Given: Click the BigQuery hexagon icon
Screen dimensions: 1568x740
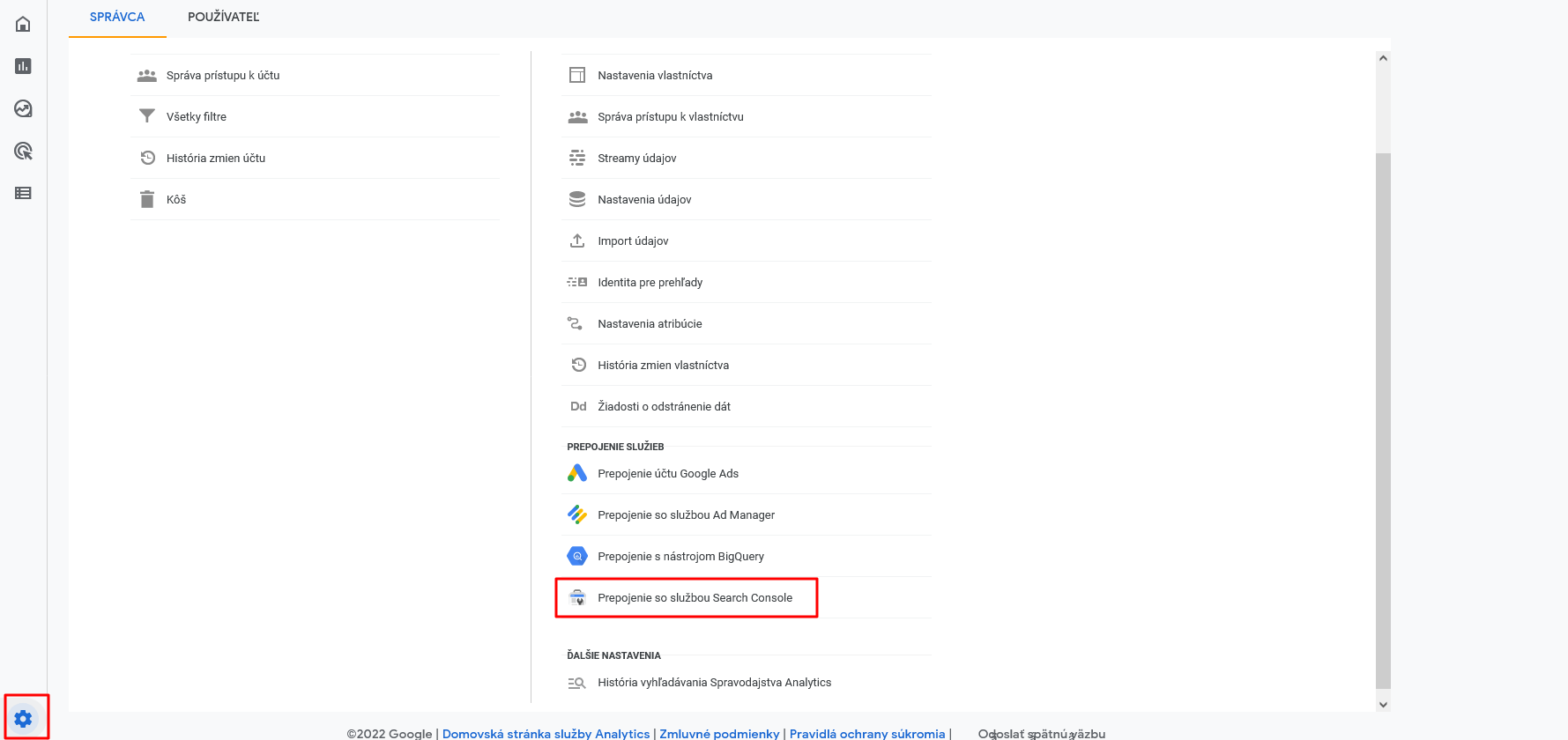Looking at the screenshot, I should [577, 556].
